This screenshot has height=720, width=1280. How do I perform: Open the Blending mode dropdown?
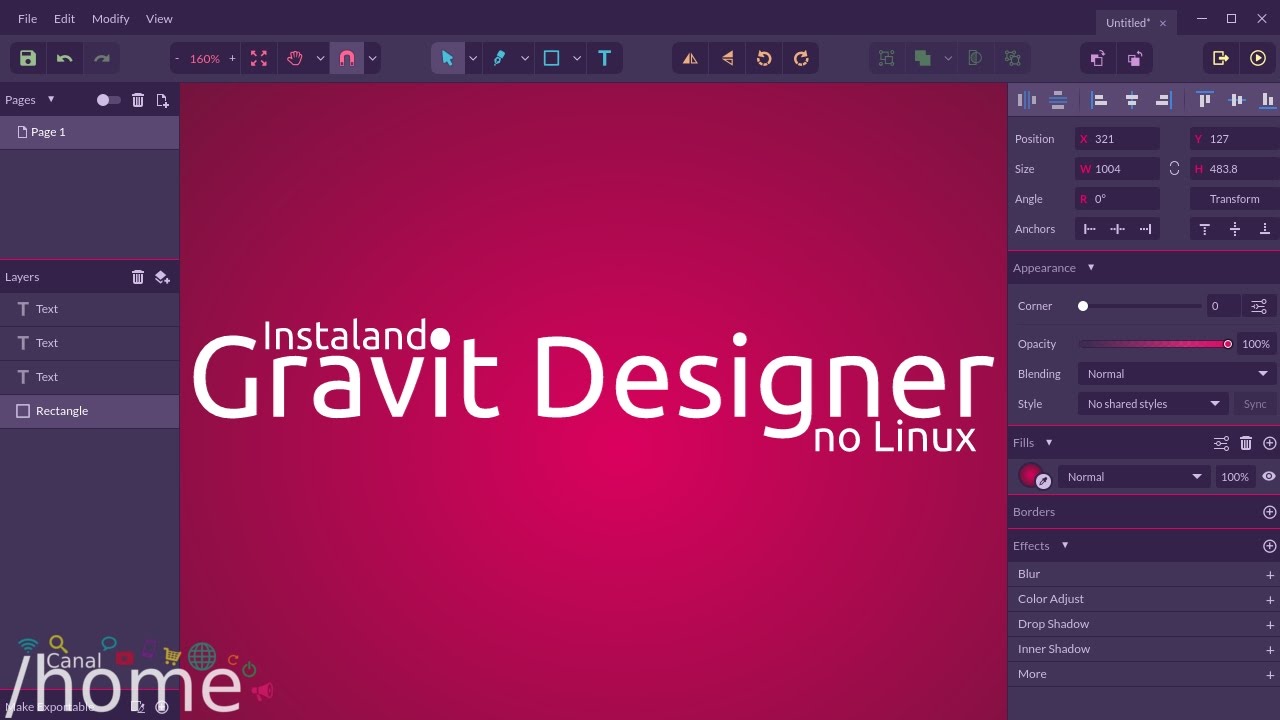point(1176,373)
